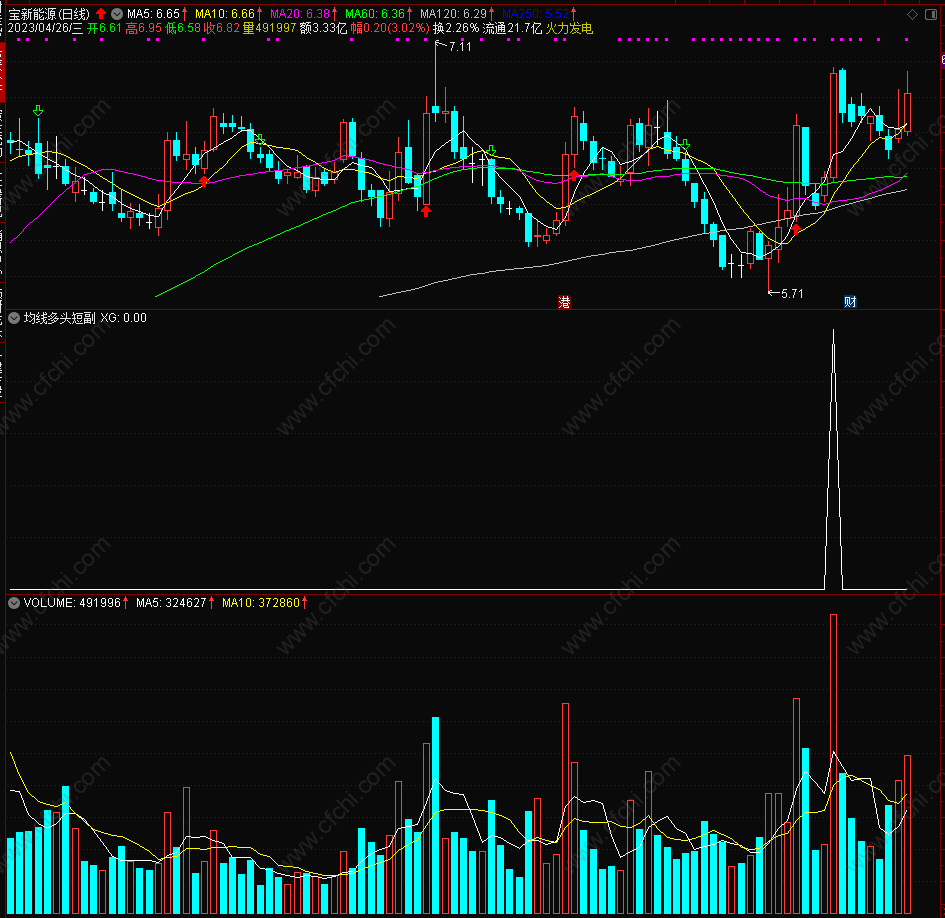
Task: Click the 火力发电 sector link
Action: coord(569,28)
